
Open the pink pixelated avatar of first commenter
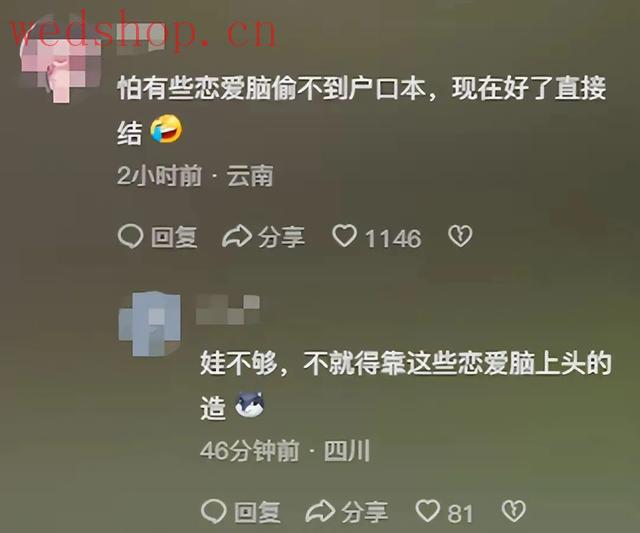tap(61, 61)
